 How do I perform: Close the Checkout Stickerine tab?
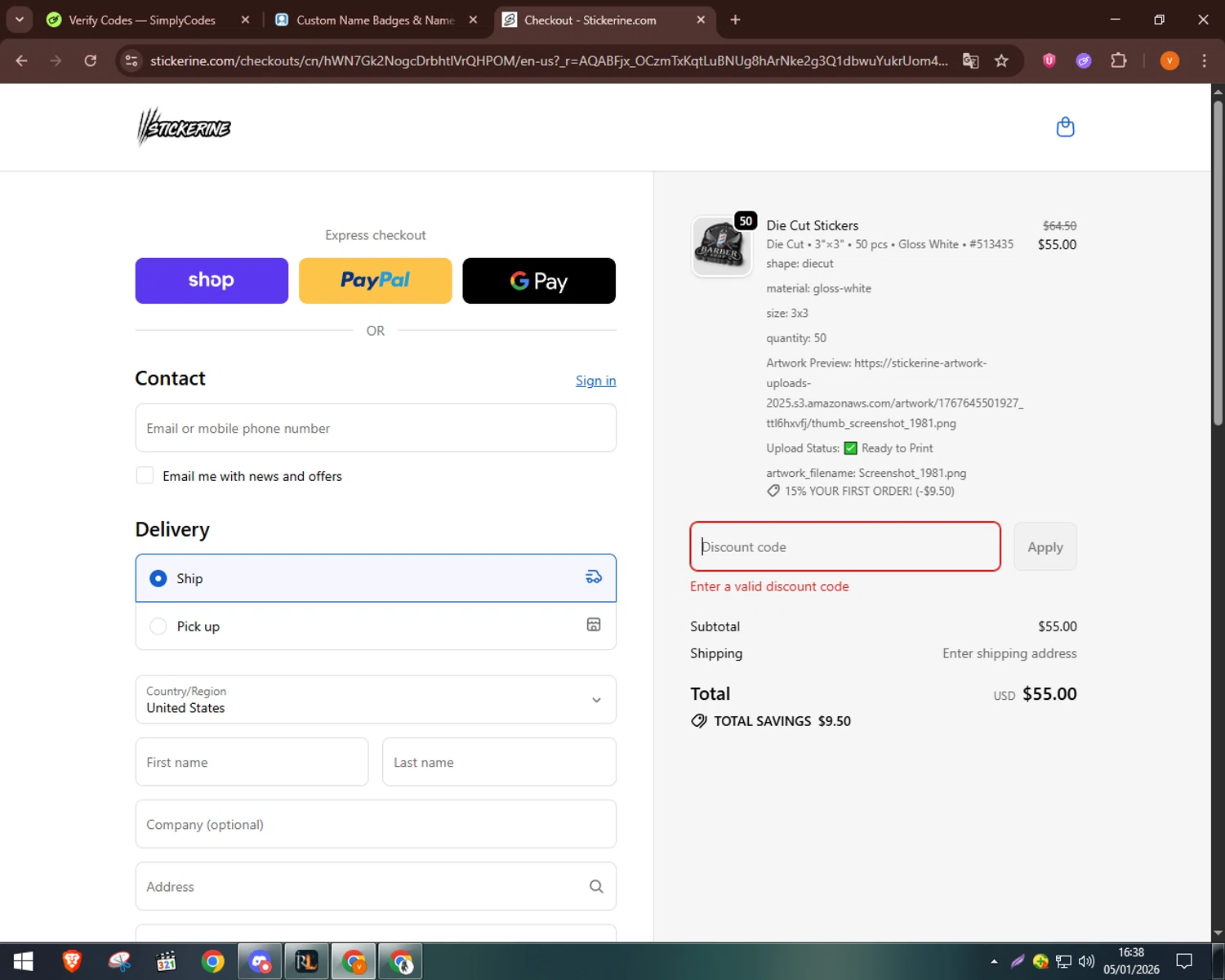(701, 20)
